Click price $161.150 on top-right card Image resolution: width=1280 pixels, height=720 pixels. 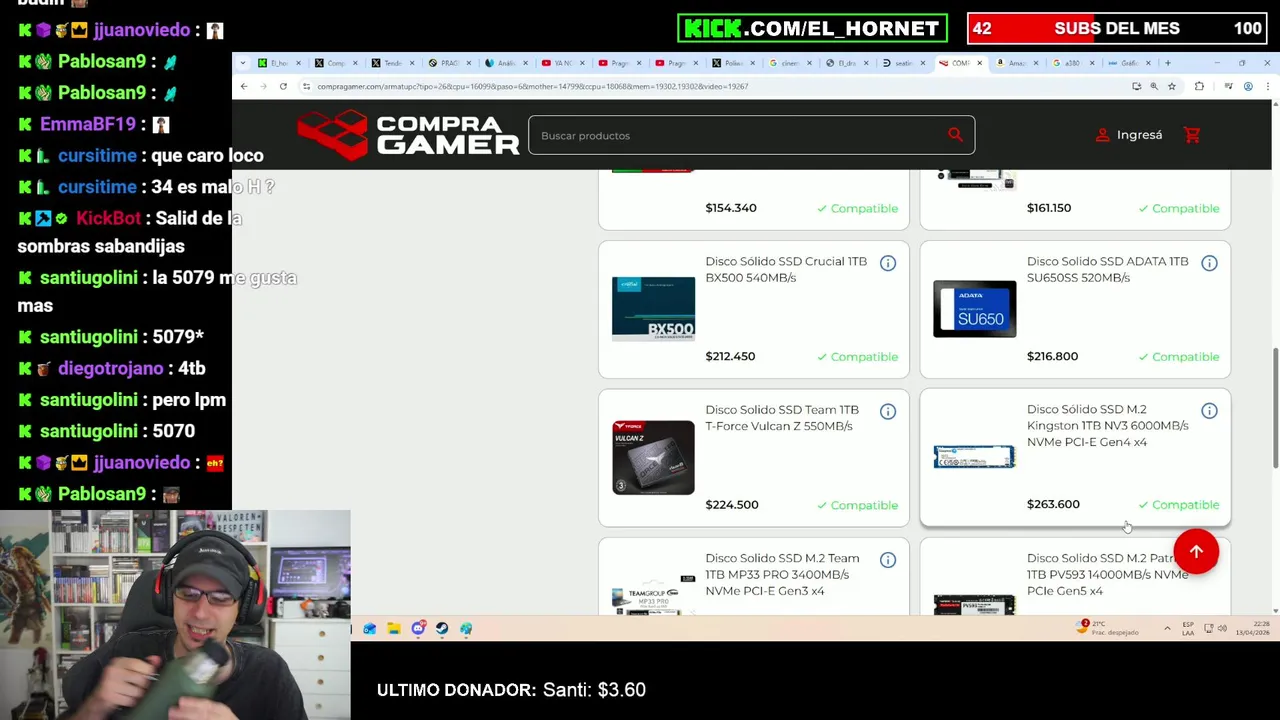click(1049, 208)
